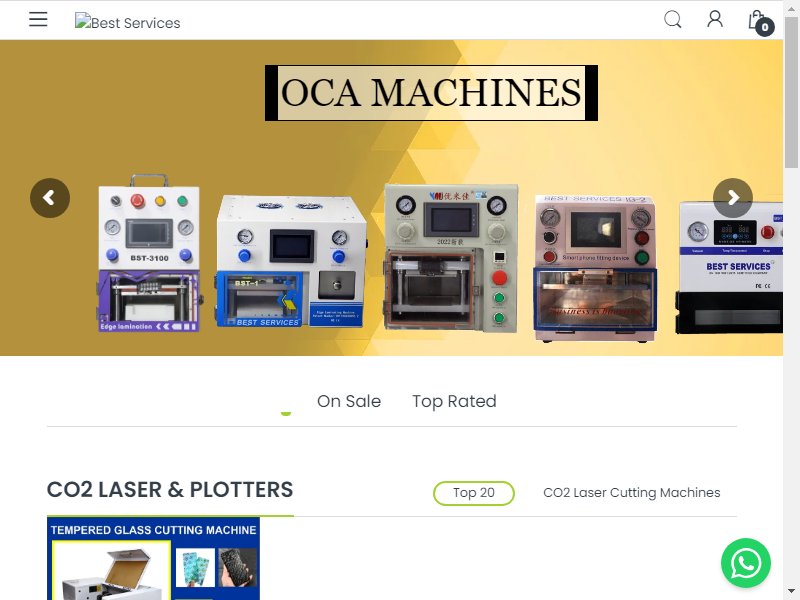Image resolution: width=800 pixels, height=600 pixels.
Task: Open WhatsApp chat bubble
Action: point(745,563)
